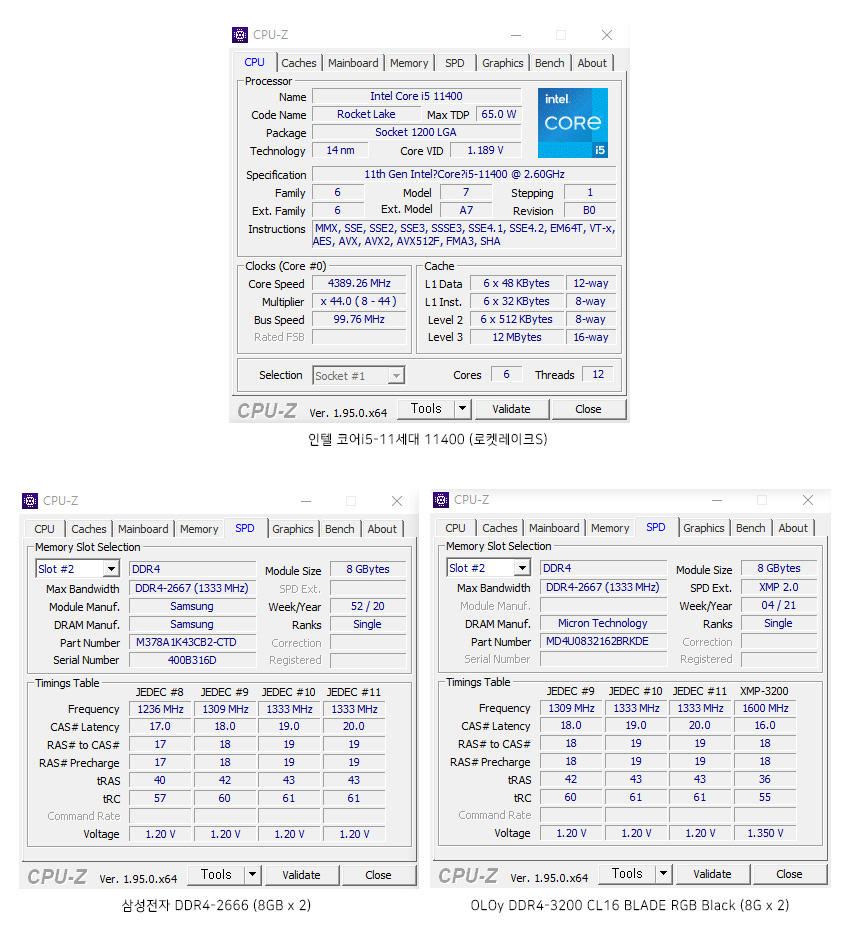Open Tools dropdown arrow in Samsung SPD window
Viewport: 850px width, 950px height.
(253, 875)
